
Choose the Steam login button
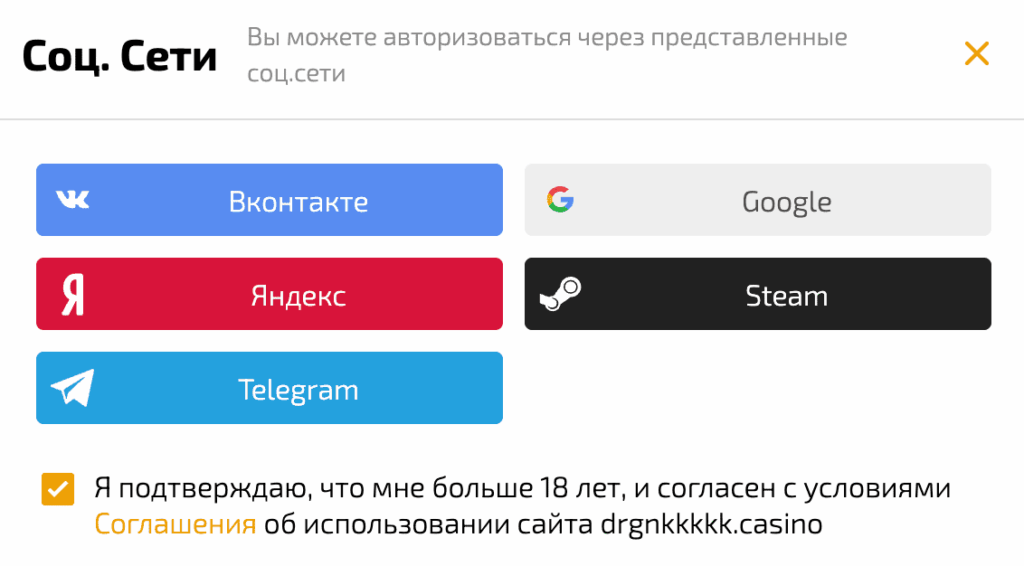click(x=786, y=295)
